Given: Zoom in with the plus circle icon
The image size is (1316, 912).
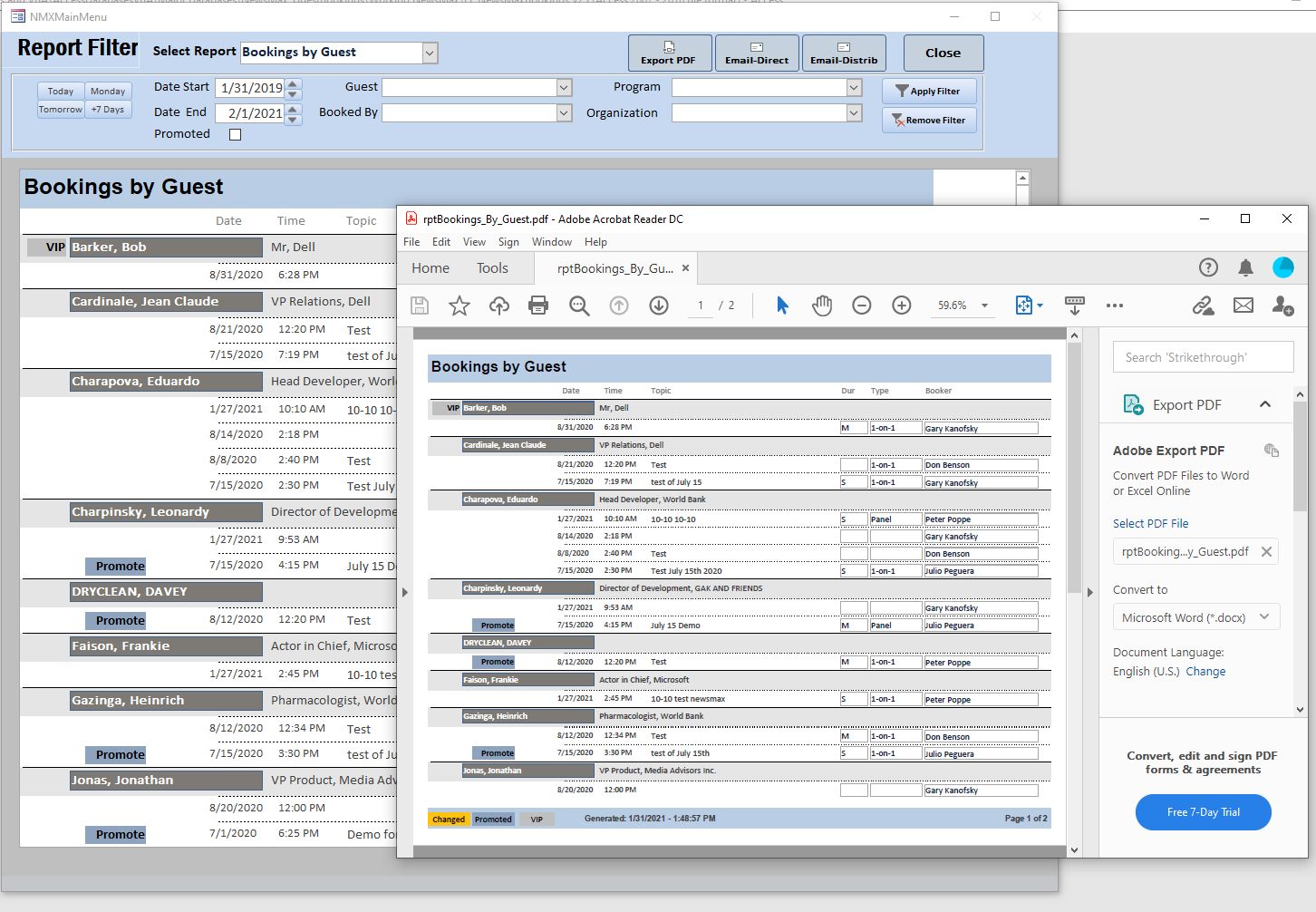Looking at the screenshot, I should 902,306.
